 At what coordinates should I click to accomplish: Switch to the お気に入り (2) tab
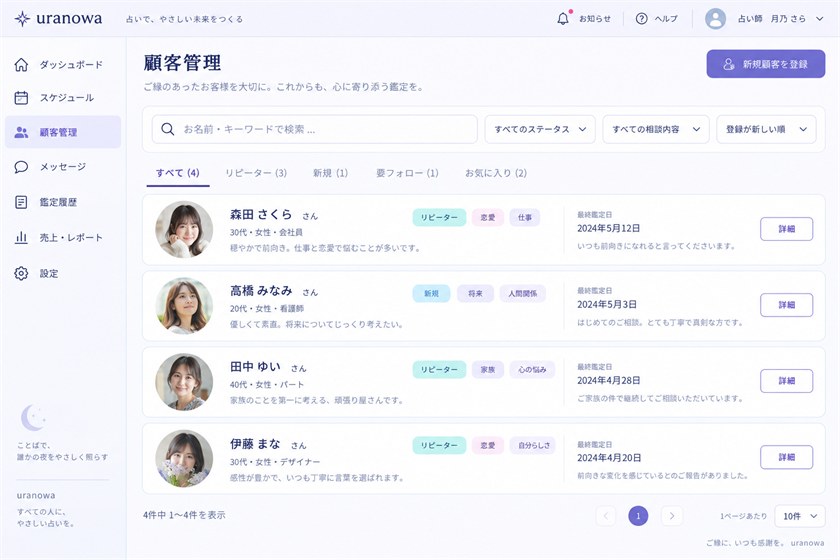496,173
